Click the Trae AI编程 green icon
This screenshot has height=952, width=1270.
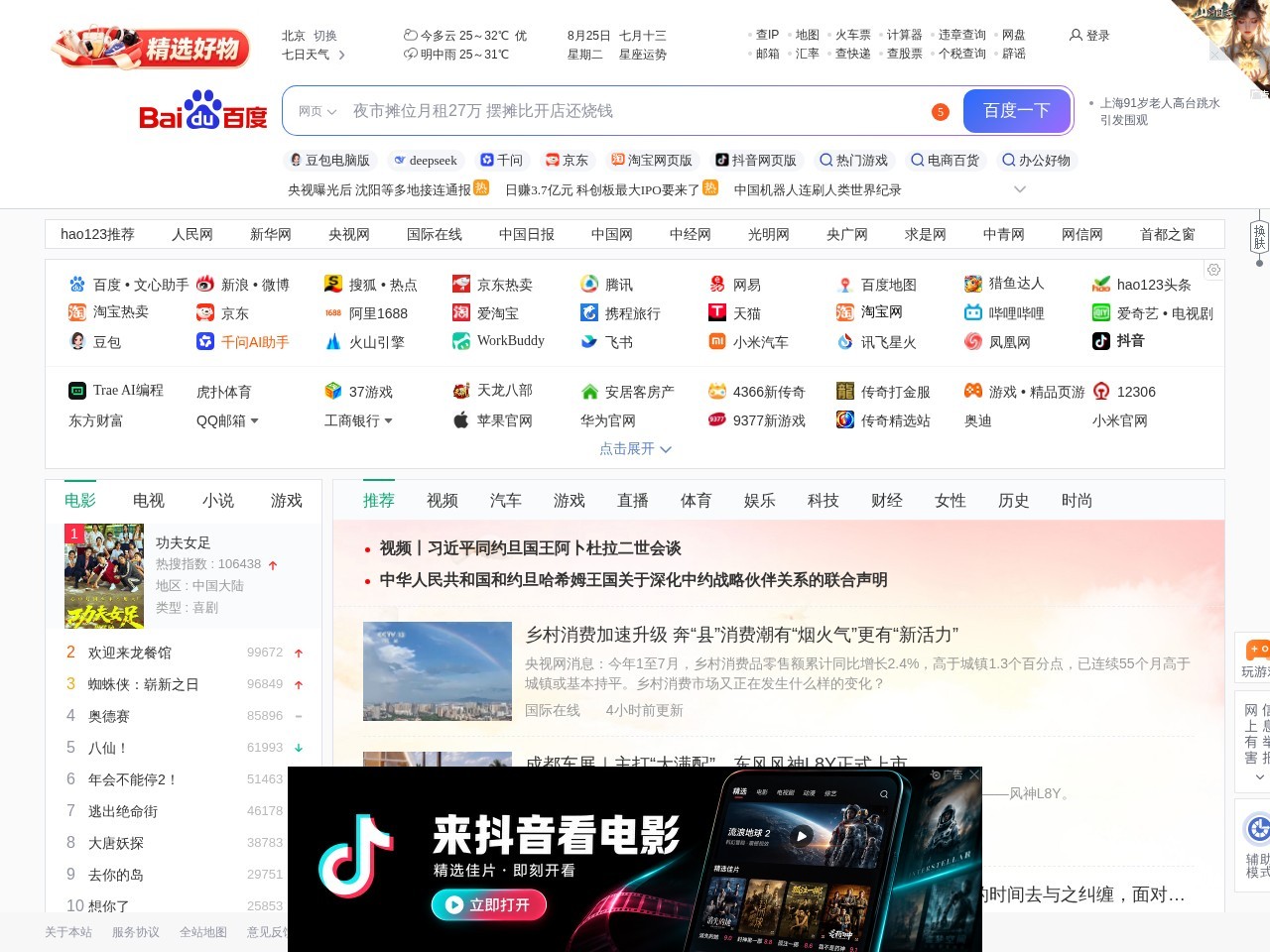coord(77,391)
